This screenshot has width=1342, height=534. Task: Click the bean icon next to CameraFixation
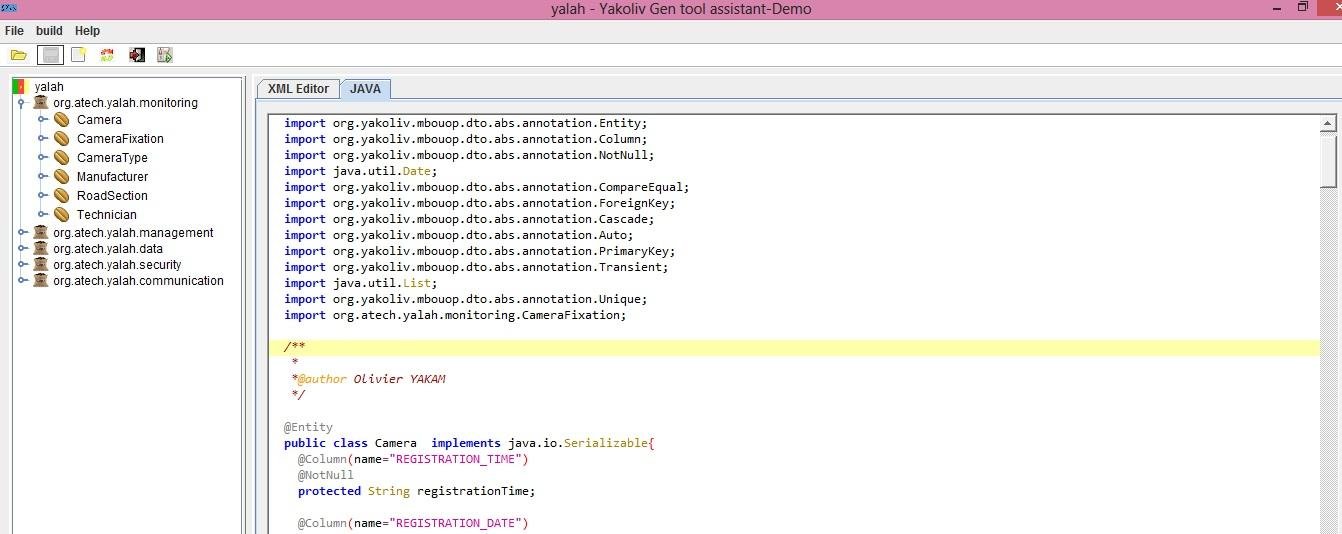coord(62,139)
